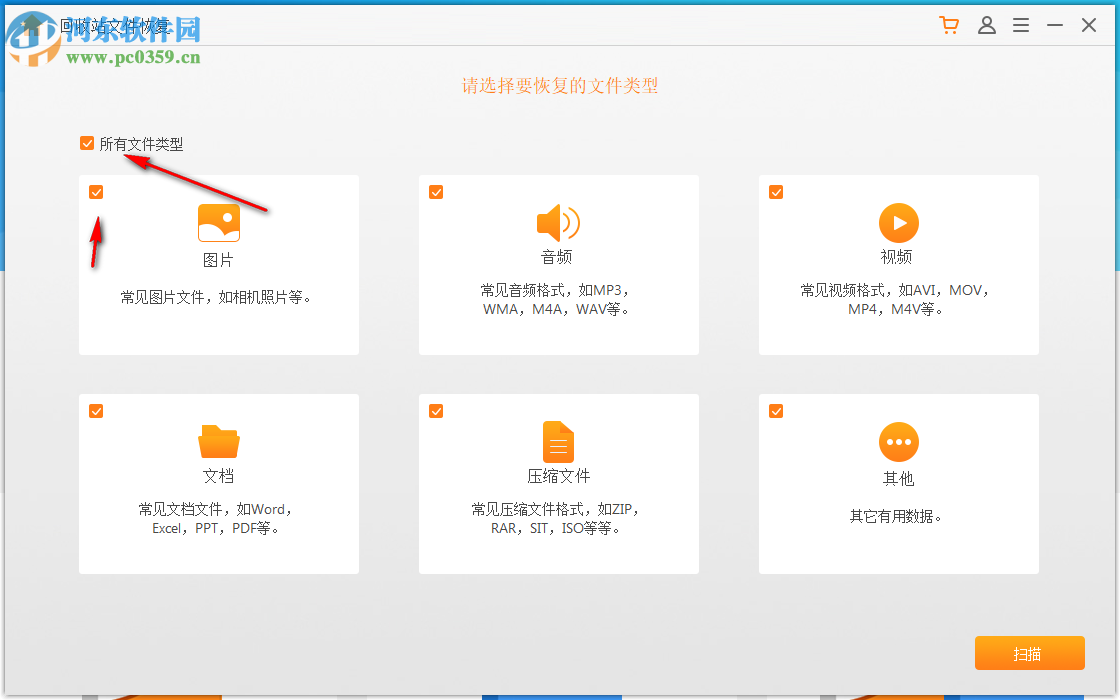
Task: Open the hamburger menu
Action: pos(1021,25)
